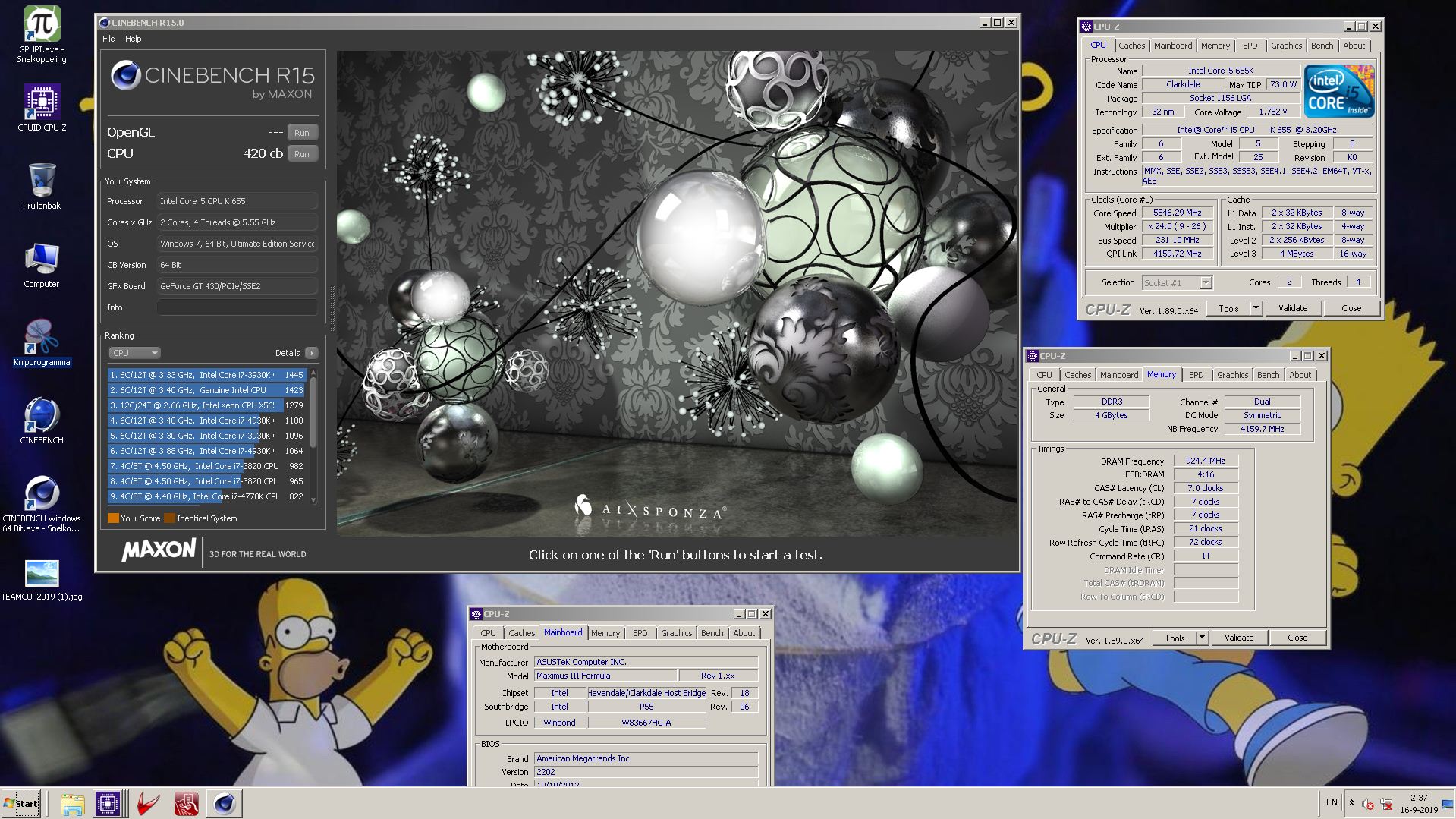The height and width of the screenshot is (819, 1456).
Task: Click Validate in CPU-Z CPU window
Action: (x=1293, y=308)
